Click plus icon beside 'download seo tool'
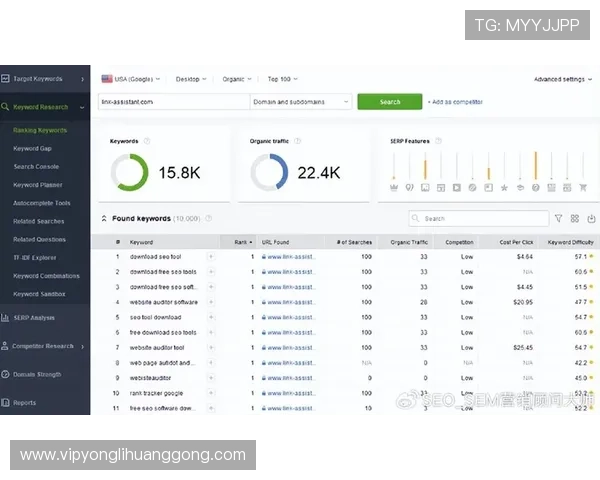The height and width of the screenshot is (480, 600). click(x=210, y=257)
